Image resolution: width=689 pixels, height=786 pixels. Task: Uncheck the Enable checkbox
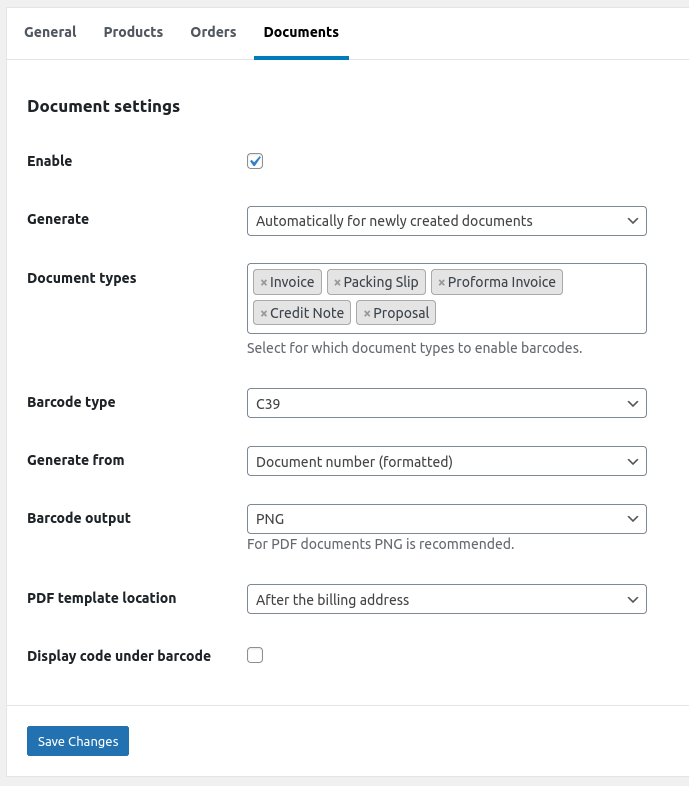pyautogui.click(x=255, y=161)
